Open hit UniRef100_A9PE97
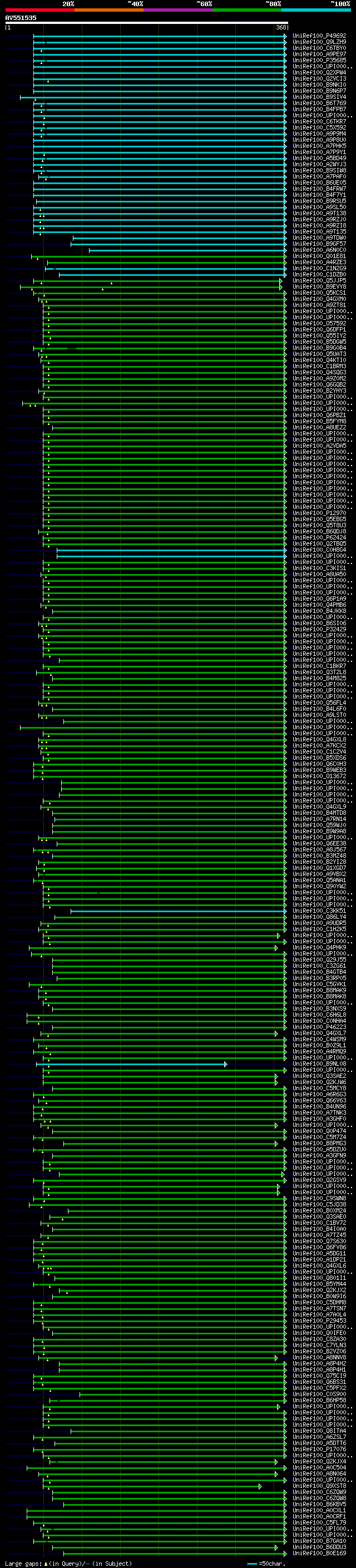This screenshot has height=1568, width=356. point(319,54)
